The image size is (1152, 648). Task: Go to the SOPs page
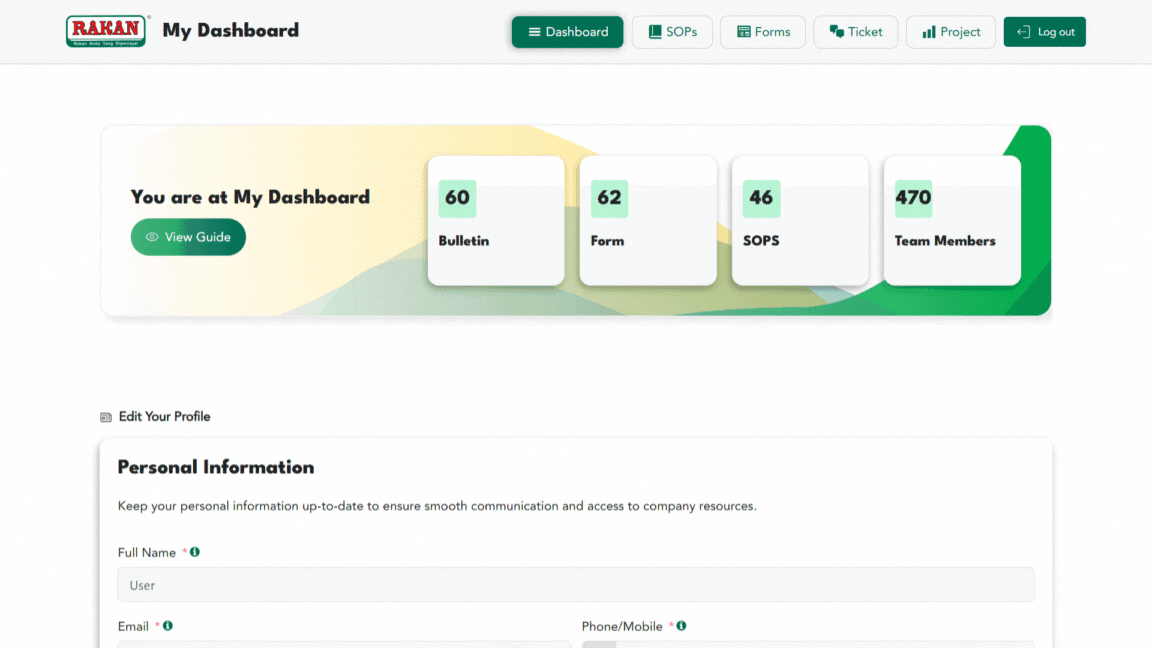pyautogui.click(x=672, y=32)
